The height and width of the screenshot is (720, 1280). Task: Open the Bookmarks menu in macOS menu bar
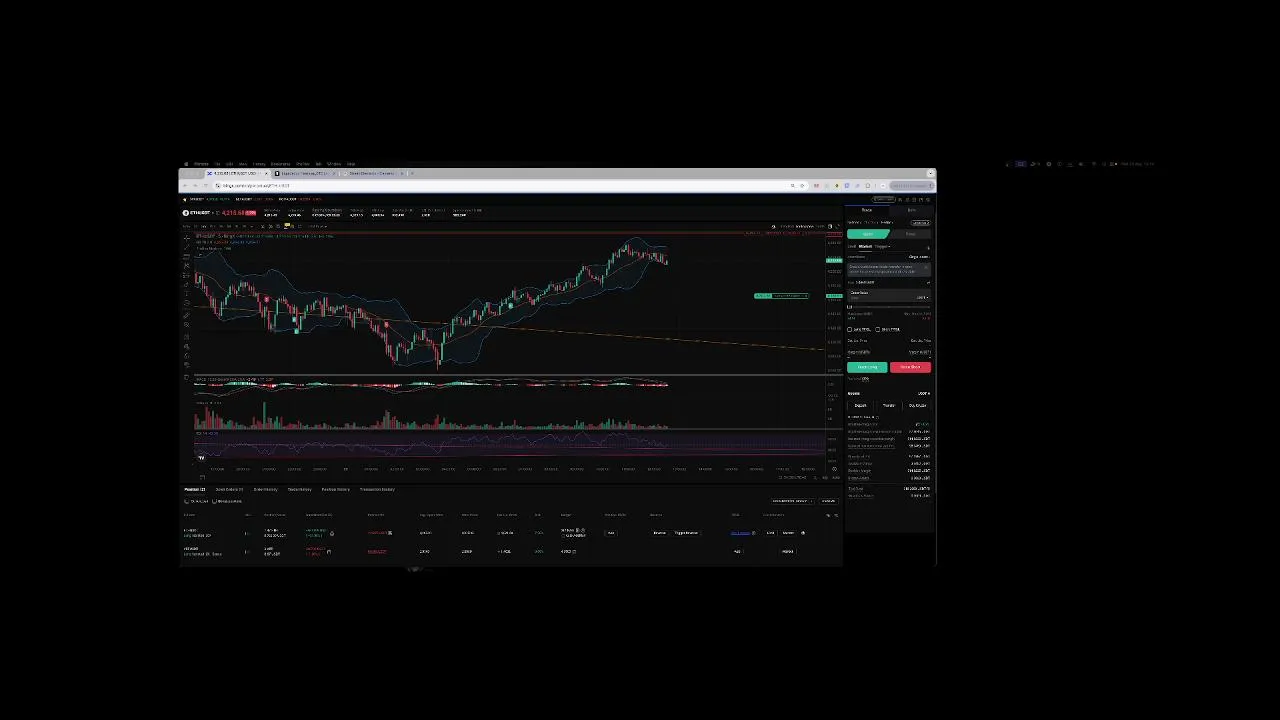pyautogui.click(x=280, y=164)
